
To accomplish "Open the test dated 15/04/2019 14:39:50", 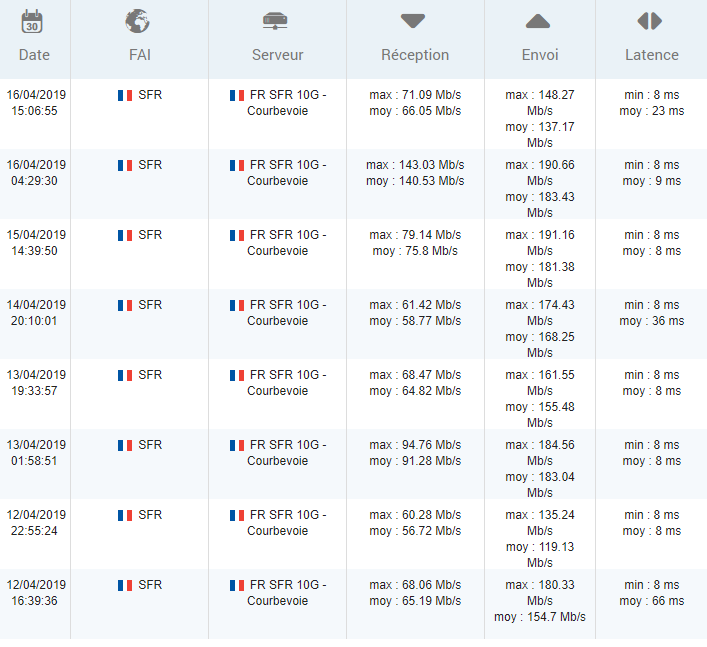I will click(x=35, y=243).
